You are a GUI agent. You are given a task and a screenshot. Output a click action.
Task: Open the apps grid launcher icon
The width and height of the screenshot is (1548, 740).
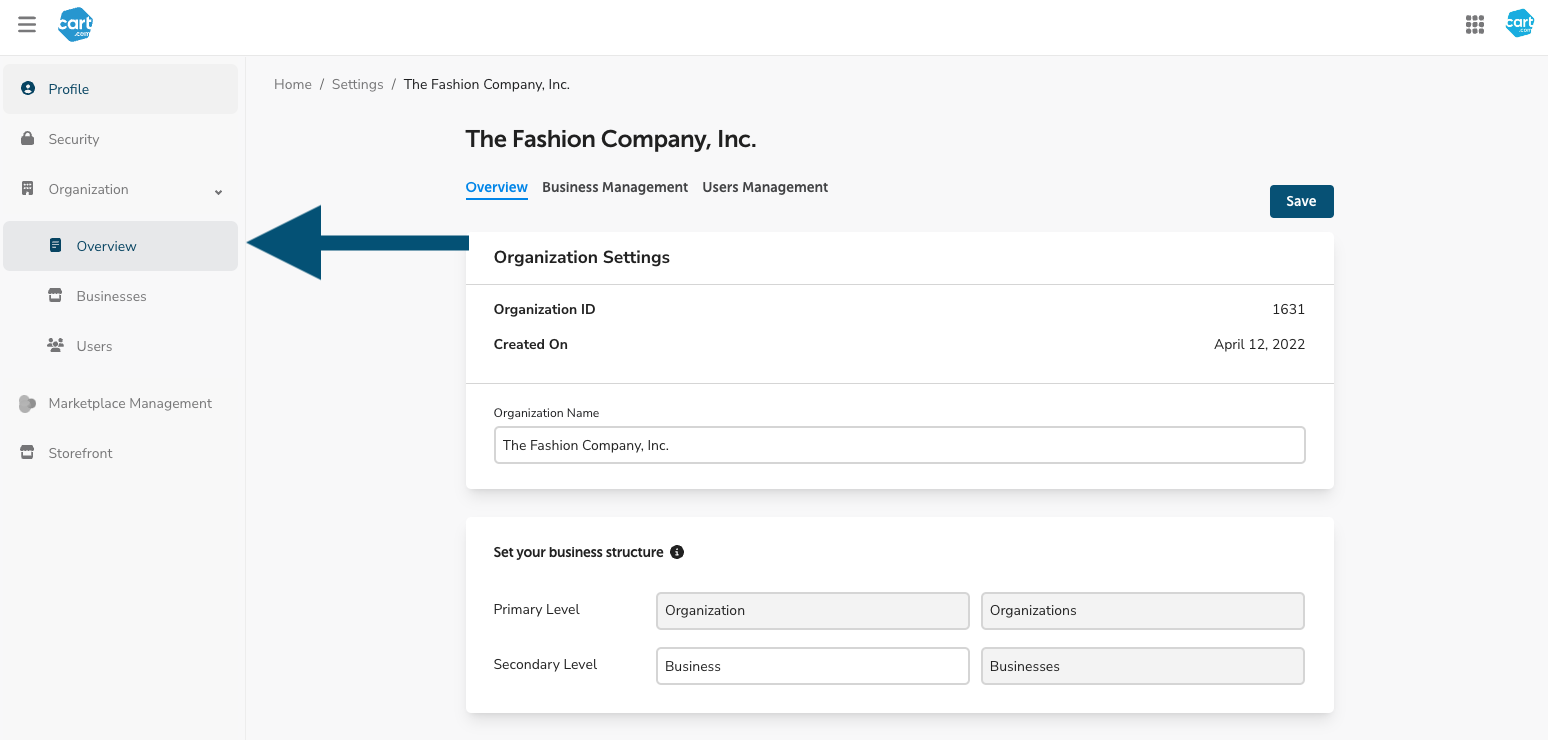[1474, 25]
